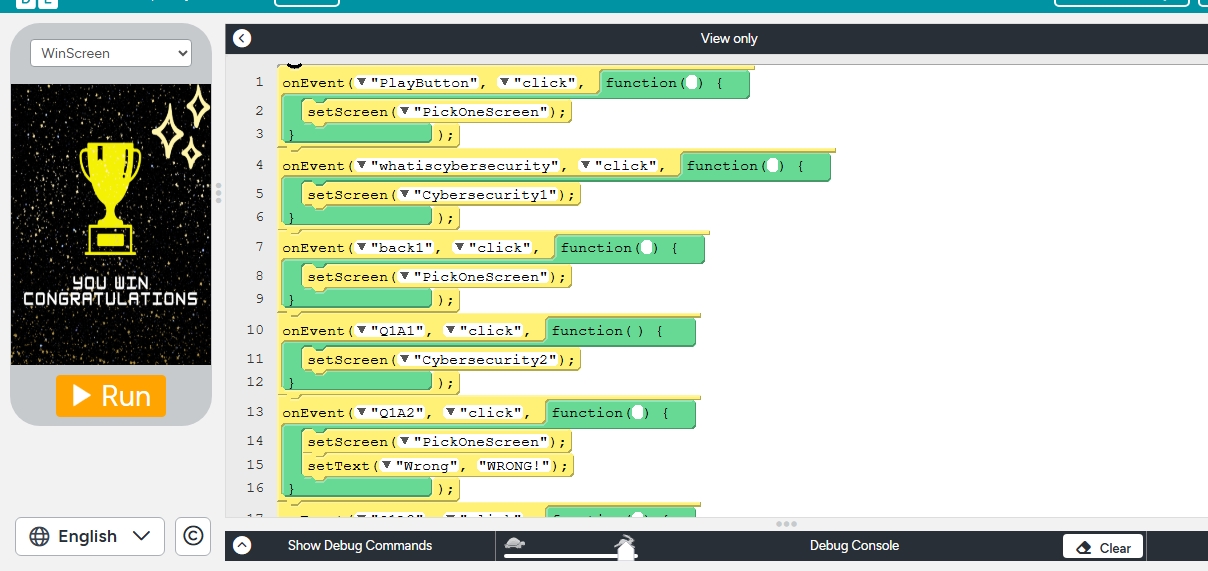
Task: Open the English language dropdown
Action: coord(90,536)
